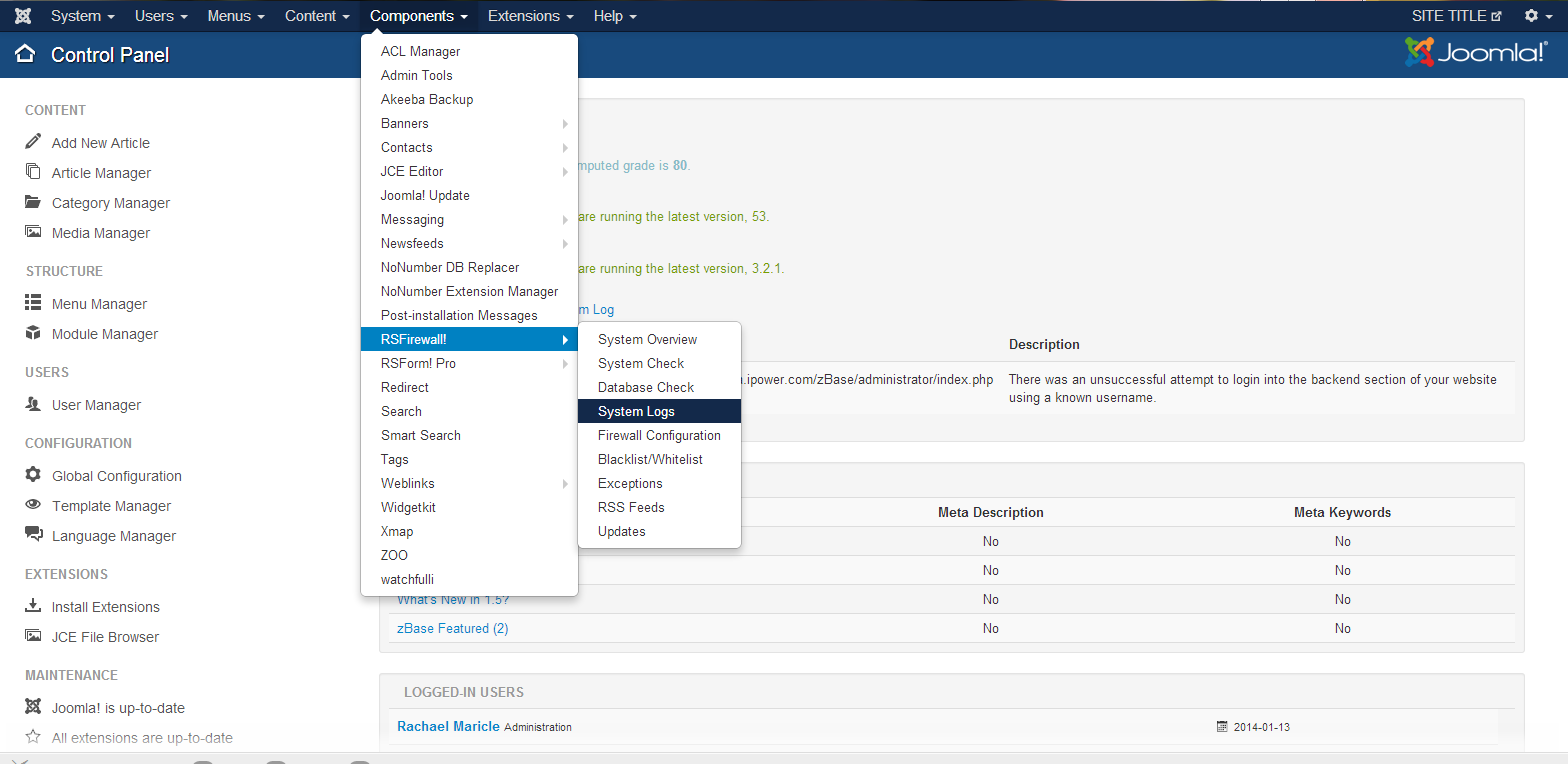Image resolution: width=1568 pixels, height=764 pixels.
Task: Click the Control Panel home icon
Action: pos(25,54)
